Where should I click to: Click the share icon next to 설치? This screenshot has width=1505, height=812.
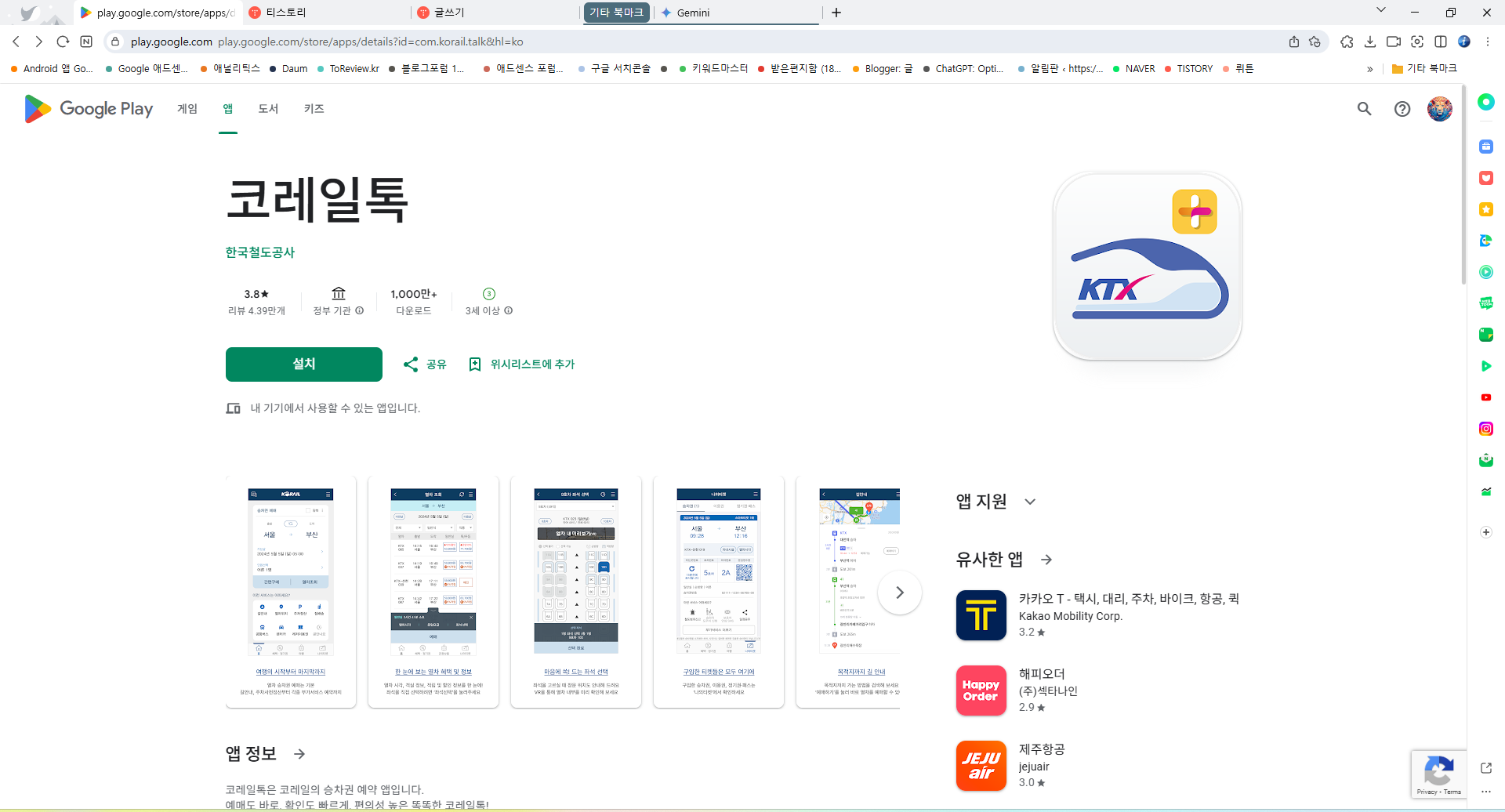point(411,364)
